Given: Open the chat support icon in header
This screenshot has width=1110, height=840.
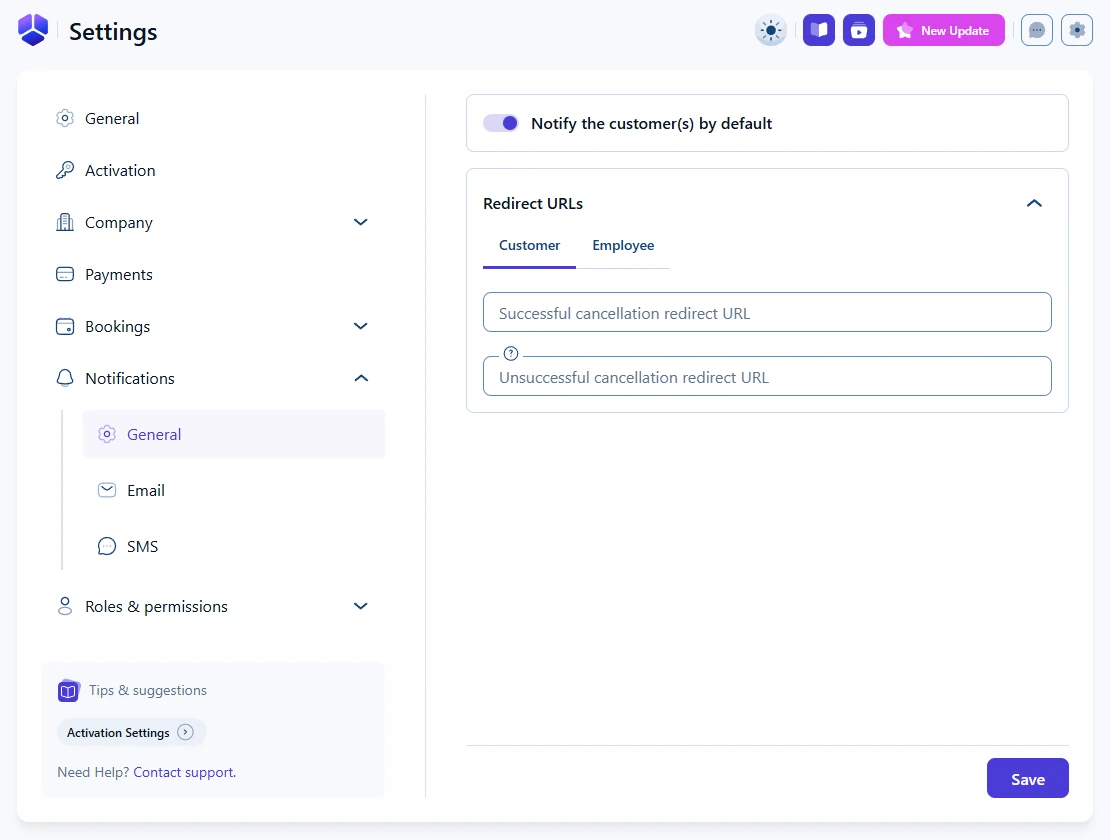Looking at the screenshot, I should (x=1037, y=30).
